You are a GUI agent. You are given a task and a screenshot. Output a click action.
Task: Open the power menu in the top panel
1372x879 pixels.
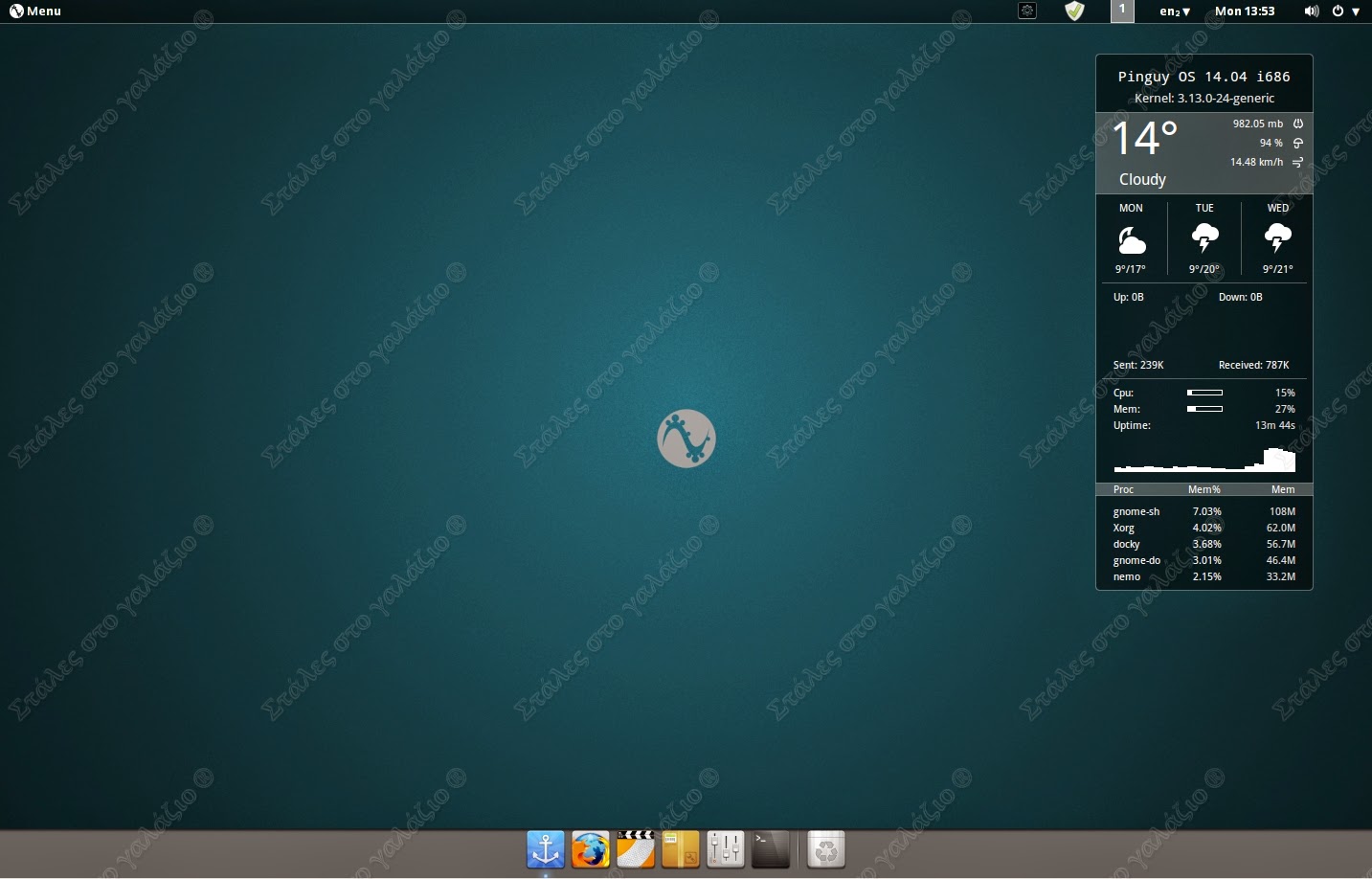click(x=1346, y=11)
